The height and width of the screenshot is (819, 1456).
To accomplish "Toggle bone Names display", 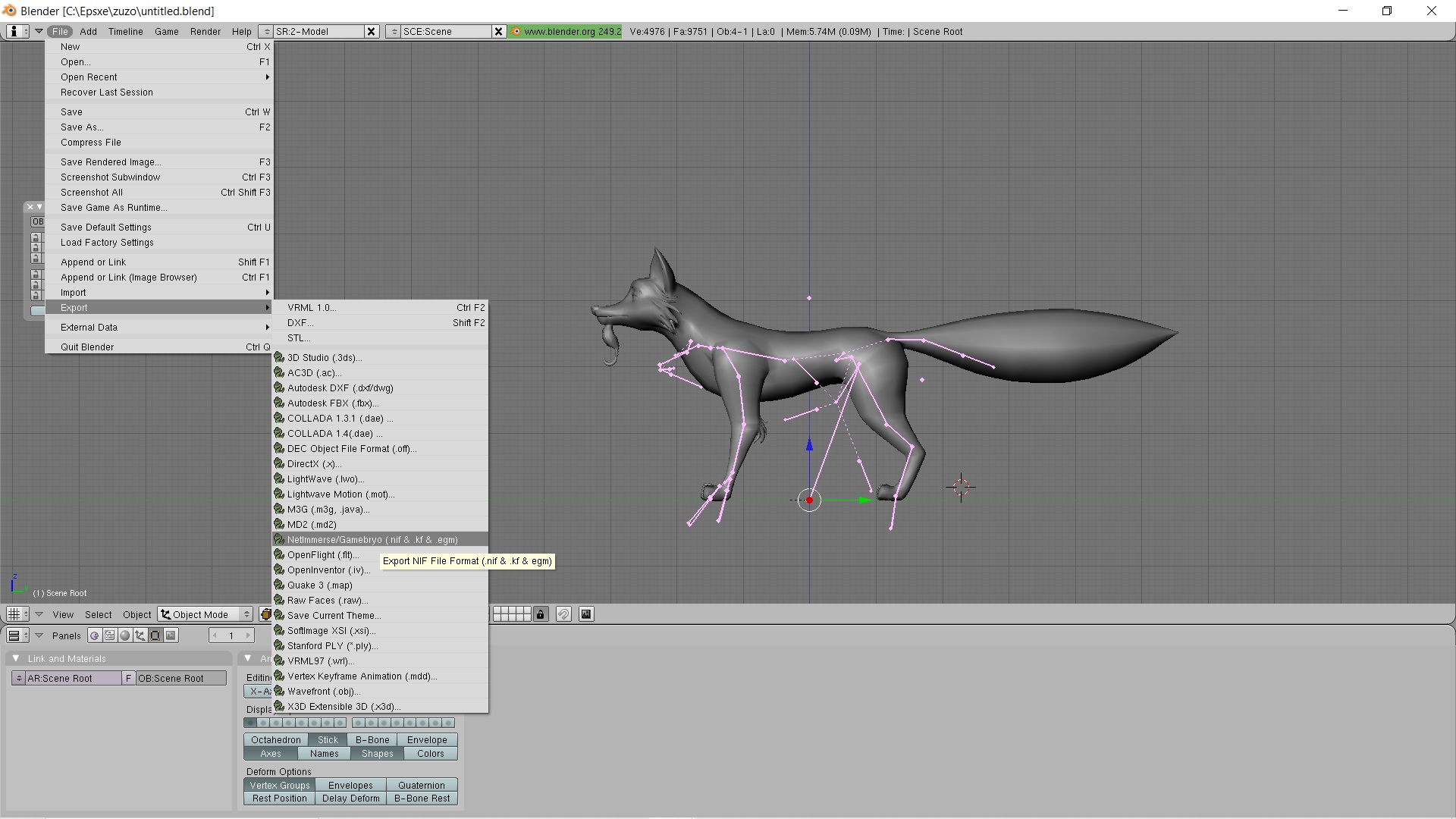I will [324, 753].
